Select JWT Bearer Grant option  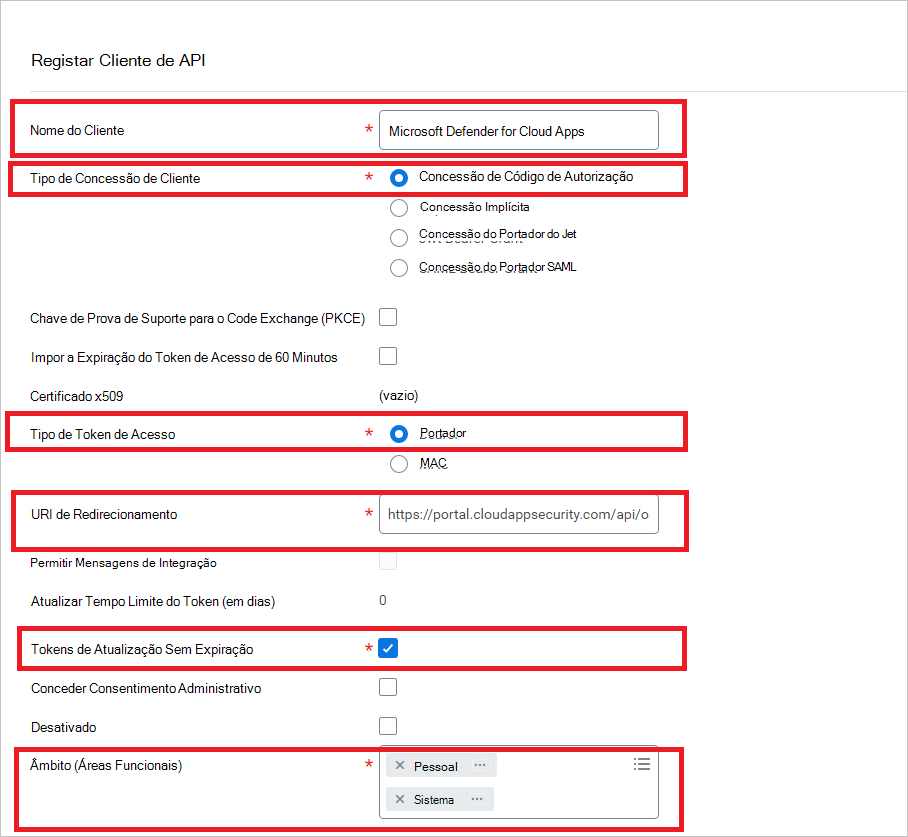(399, 237)
